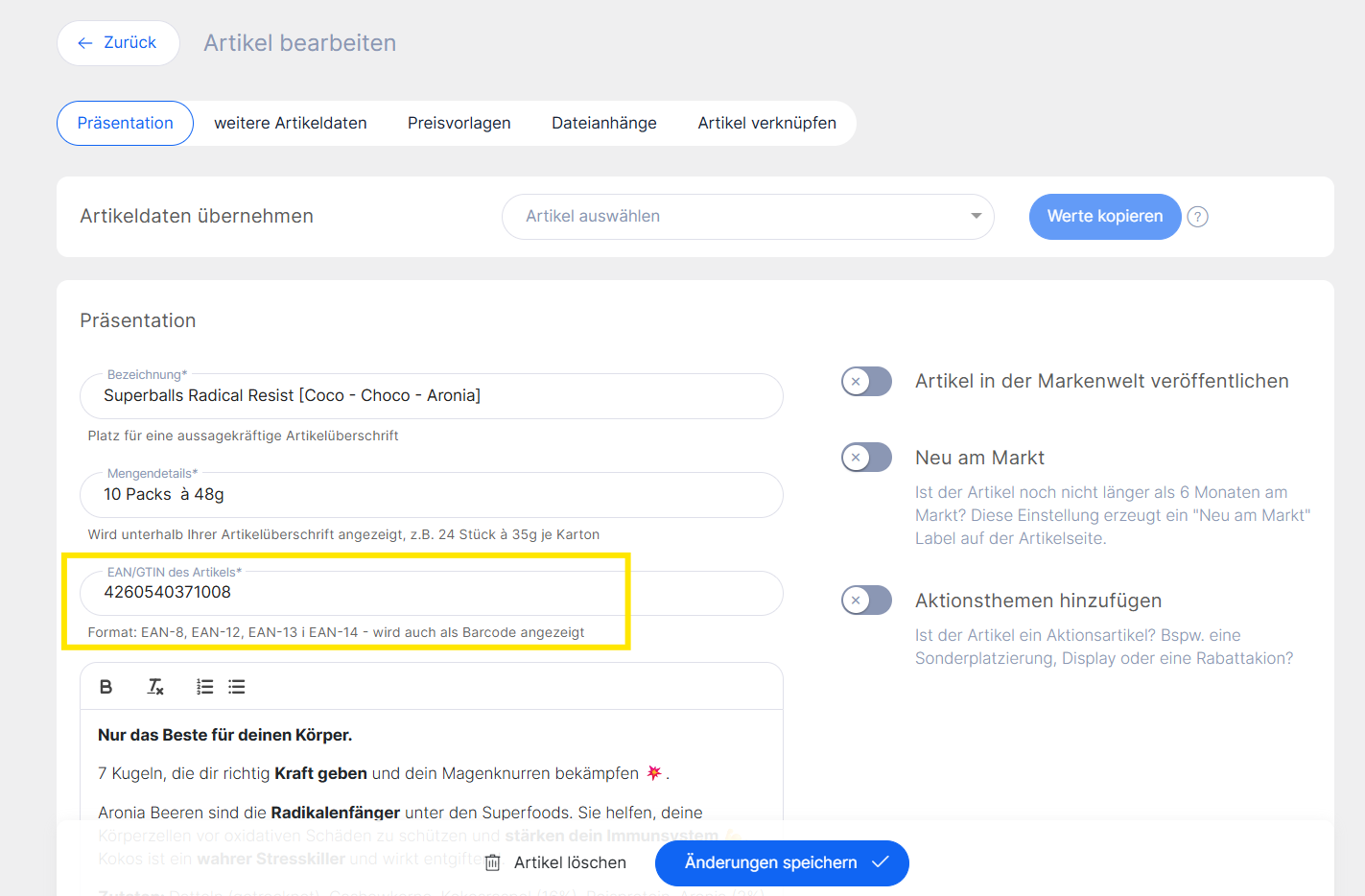Click the 'Artikel bearbeiten' page title
This screenshot has width=1365, height=896.
tap(300, 43)
